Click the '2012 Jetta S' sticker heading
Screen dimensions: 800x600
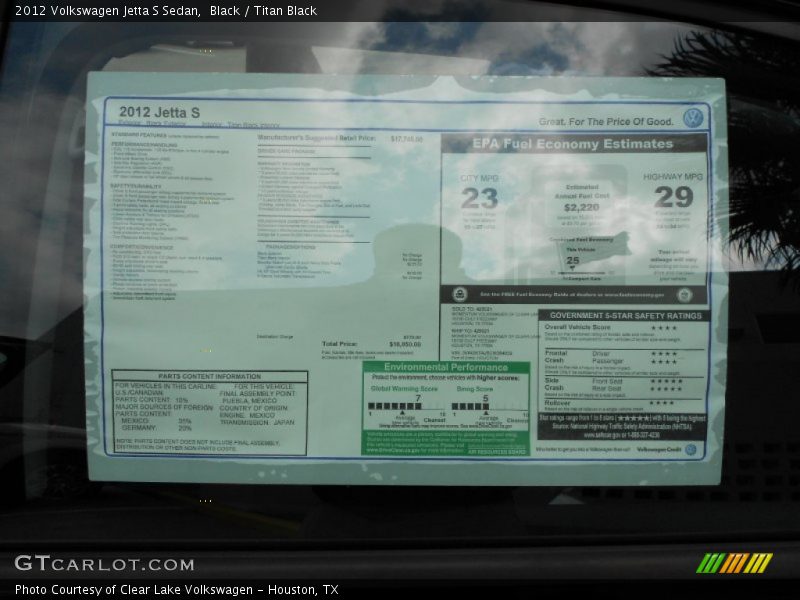159,112
